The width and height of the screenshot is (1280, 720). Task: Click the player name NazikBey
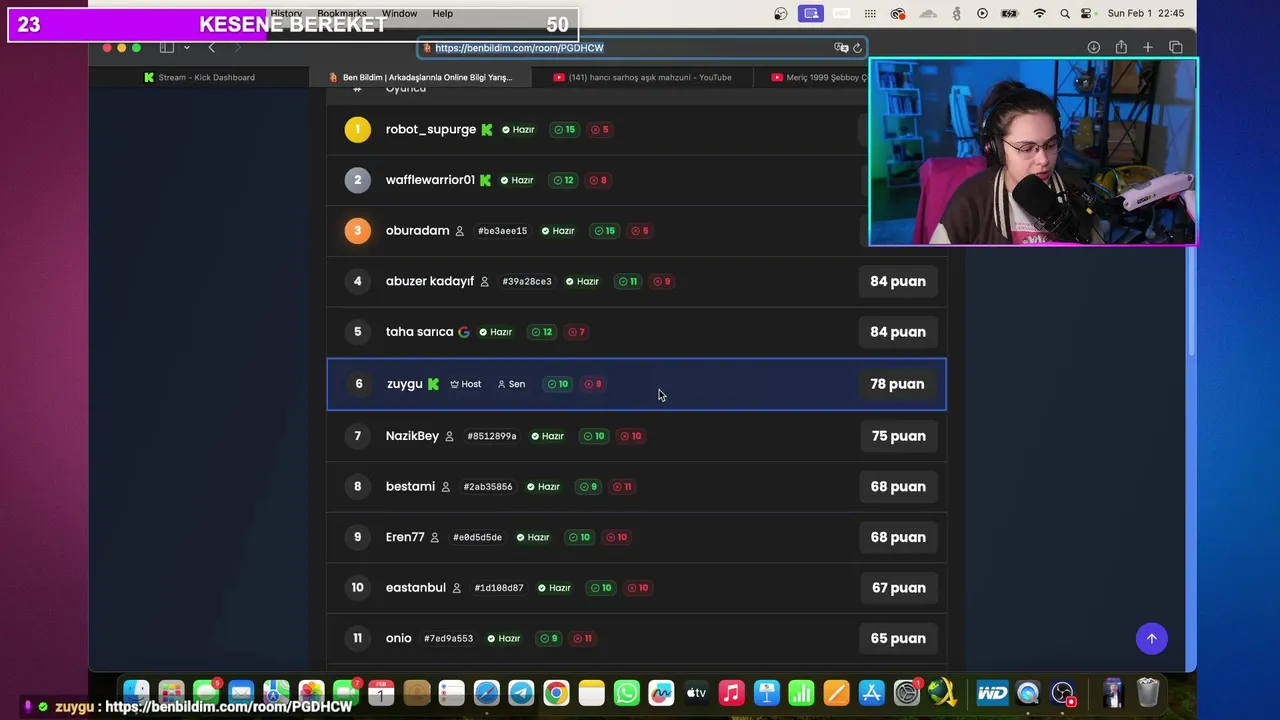coord(412,436)
